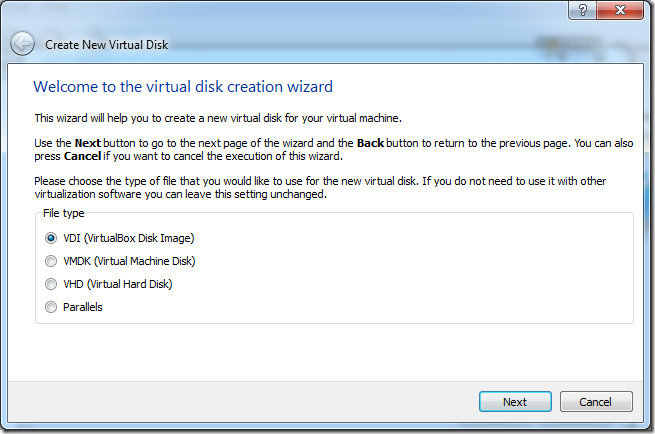Click the "VDI (VirtualBox Disk Image)" label text
Image resolution: width=655 pixels, height=434 pixels.
point(129,238)
